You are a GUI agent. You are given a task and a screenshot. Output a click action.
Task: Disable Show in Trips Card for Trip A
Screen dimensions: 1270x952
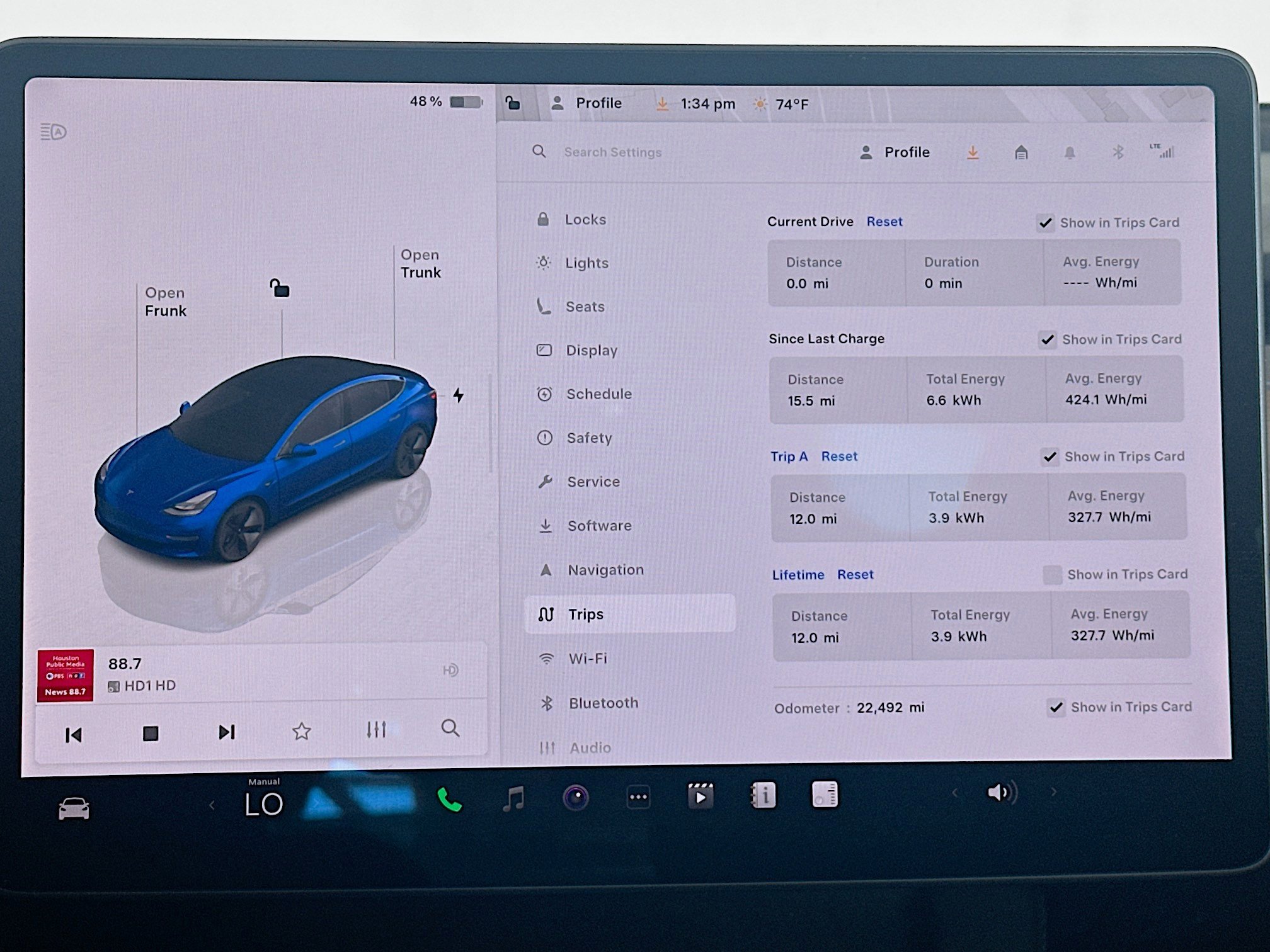(x=1050, y=457)
